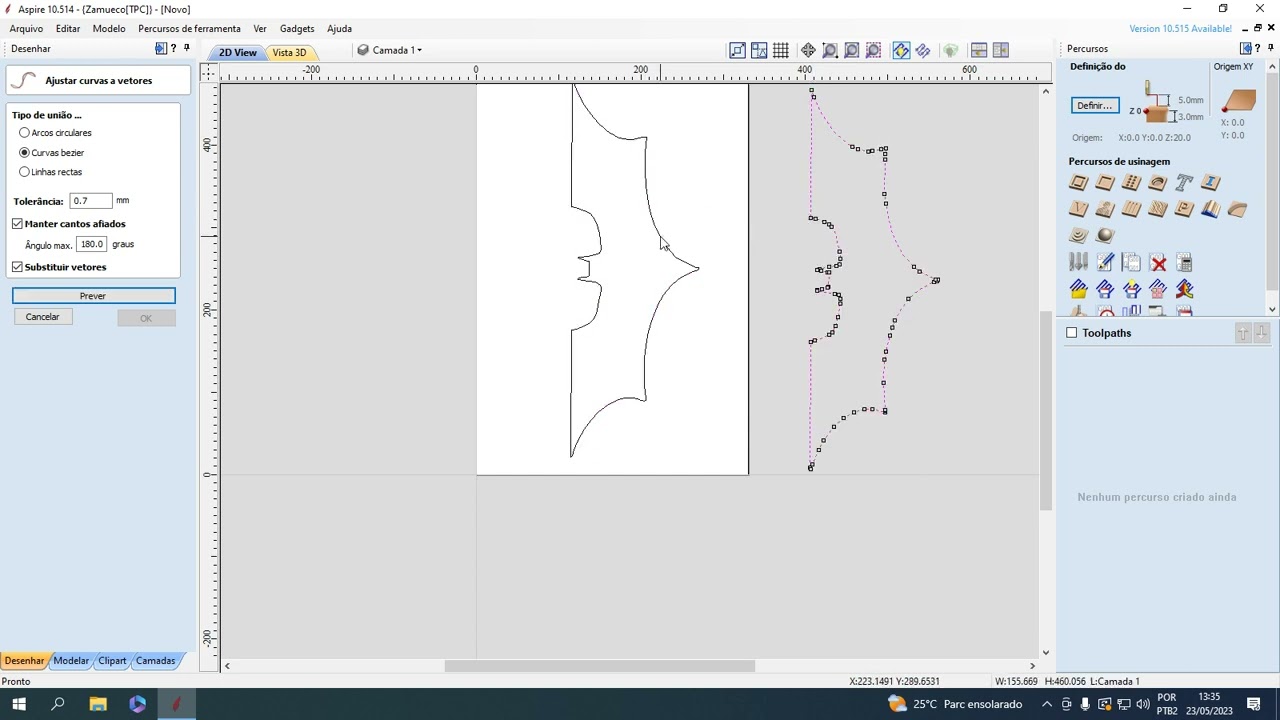Screen dimensions: 1280x720
Task: Pin the Percursos panel
Action: [1270, 48]
